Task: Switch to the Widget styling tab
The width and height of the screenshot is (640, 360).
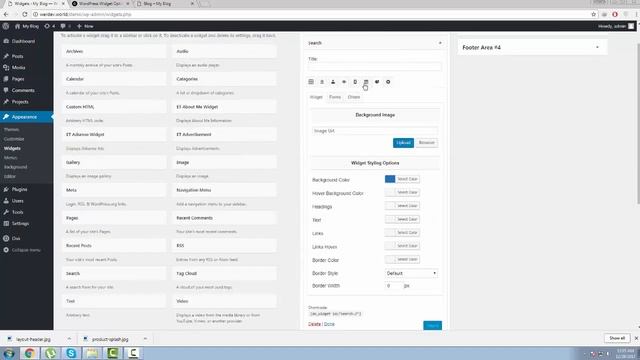Action: 316,97
